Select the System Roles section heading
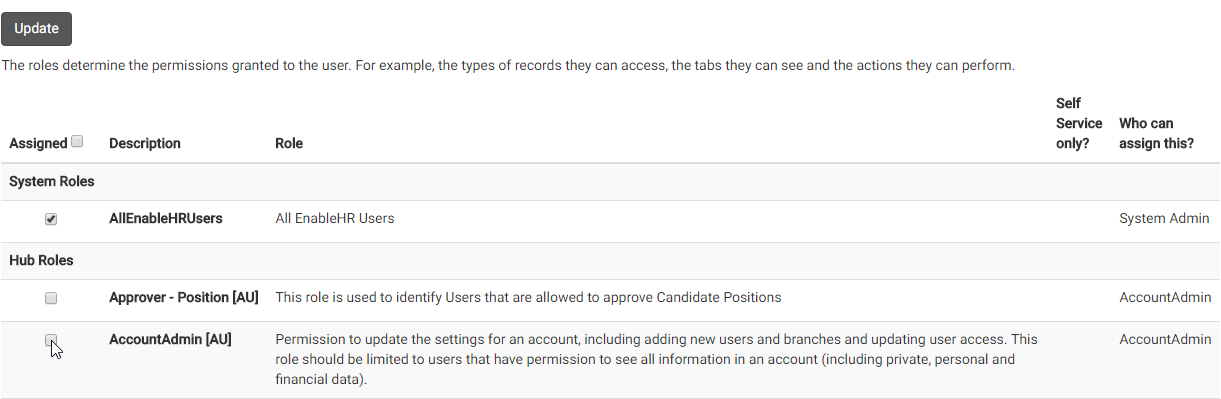This screenshot has width=1221, height=399. point(52,182)
